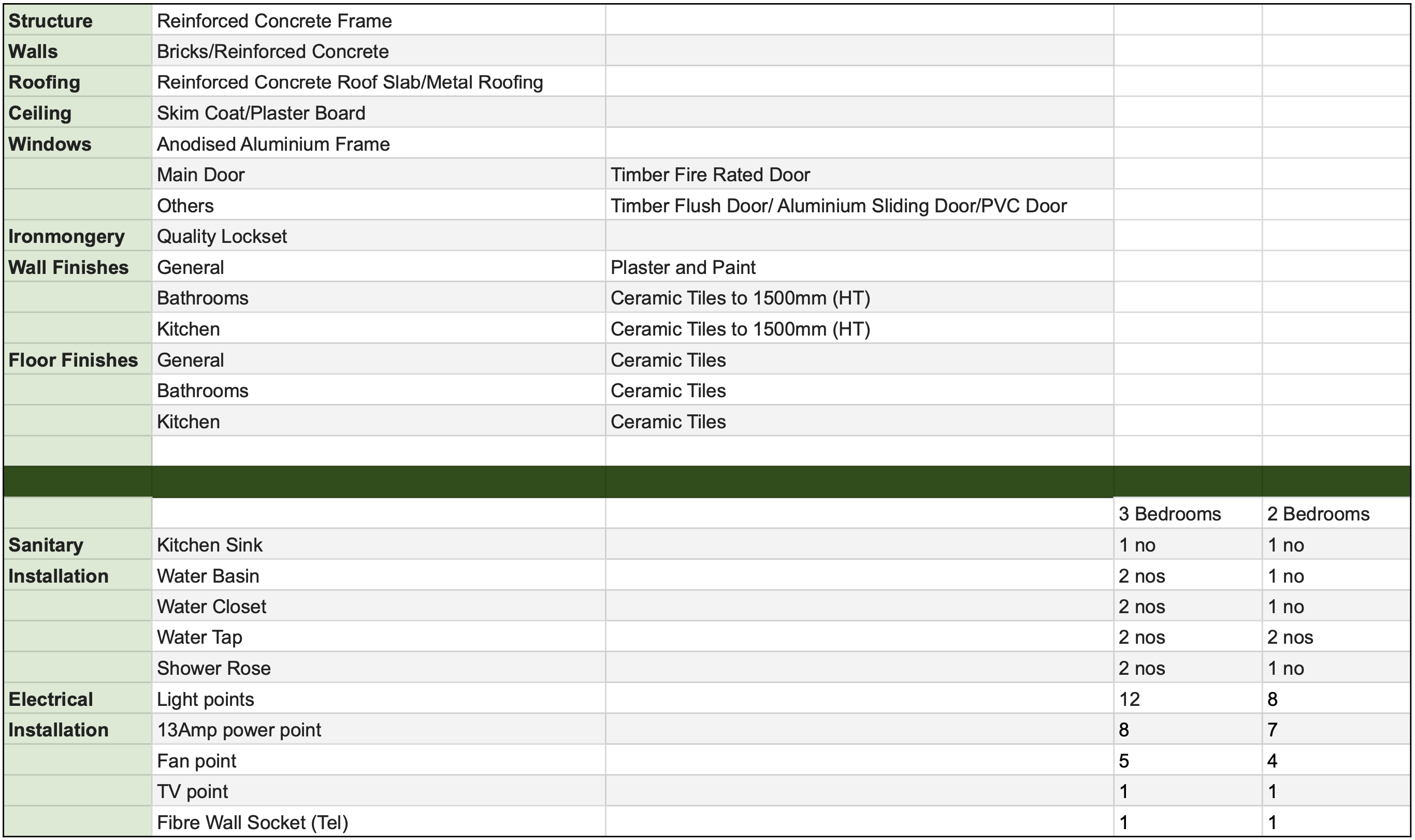
Task: Click the Water Closet row label
Action: tap(211, 607)
